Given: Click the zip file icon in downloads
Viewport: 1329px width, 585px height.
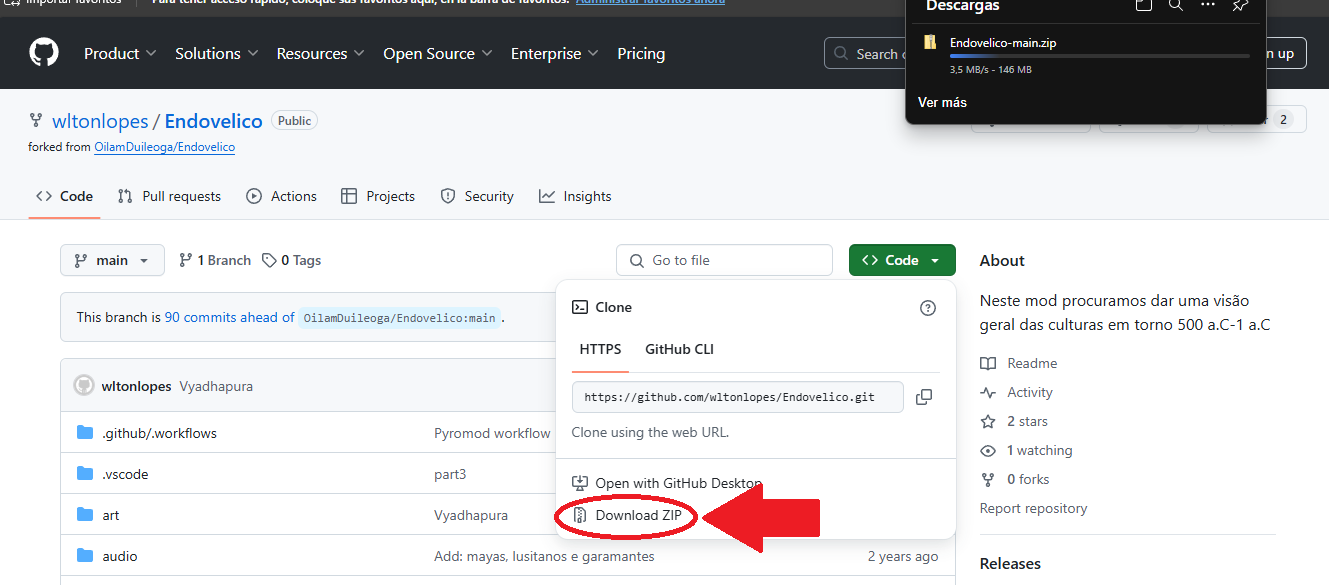Looking at the screenshot, I should 930,43.
